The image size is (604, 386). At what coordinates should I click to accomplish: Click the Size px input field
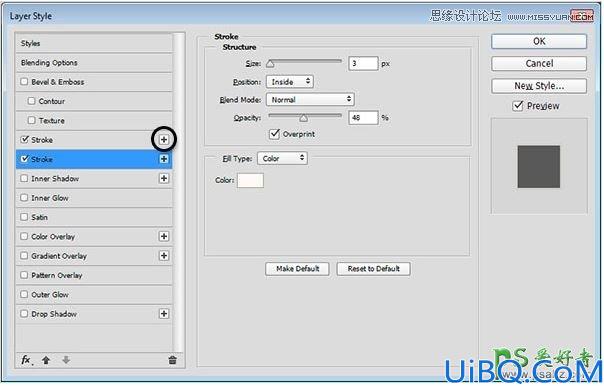point(363,64)
